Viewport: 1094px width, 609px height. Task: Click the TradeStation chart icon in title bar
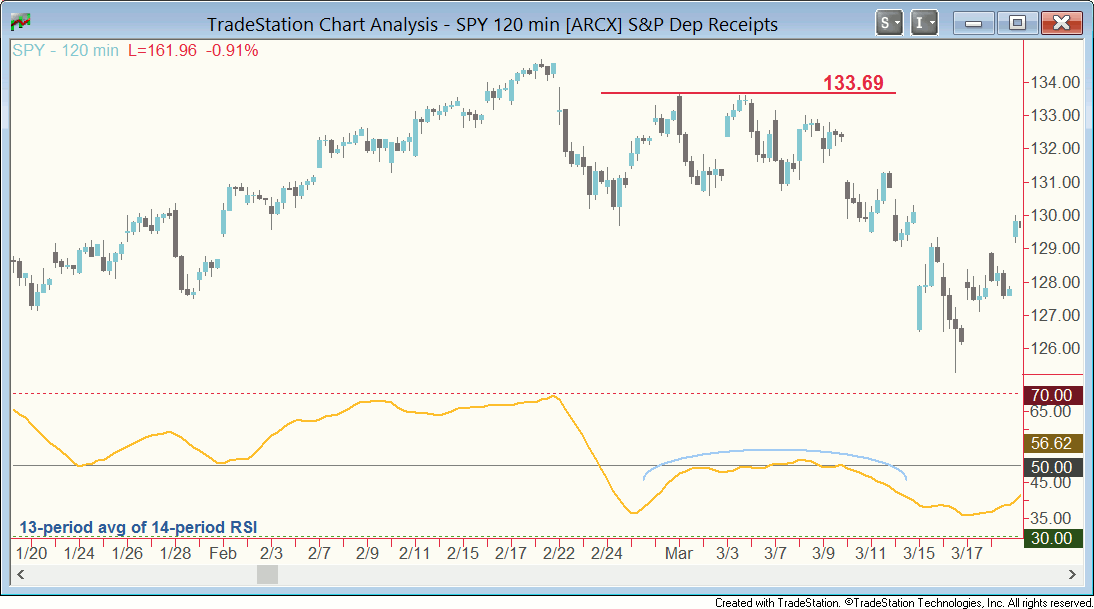click(x=18, y=22)
